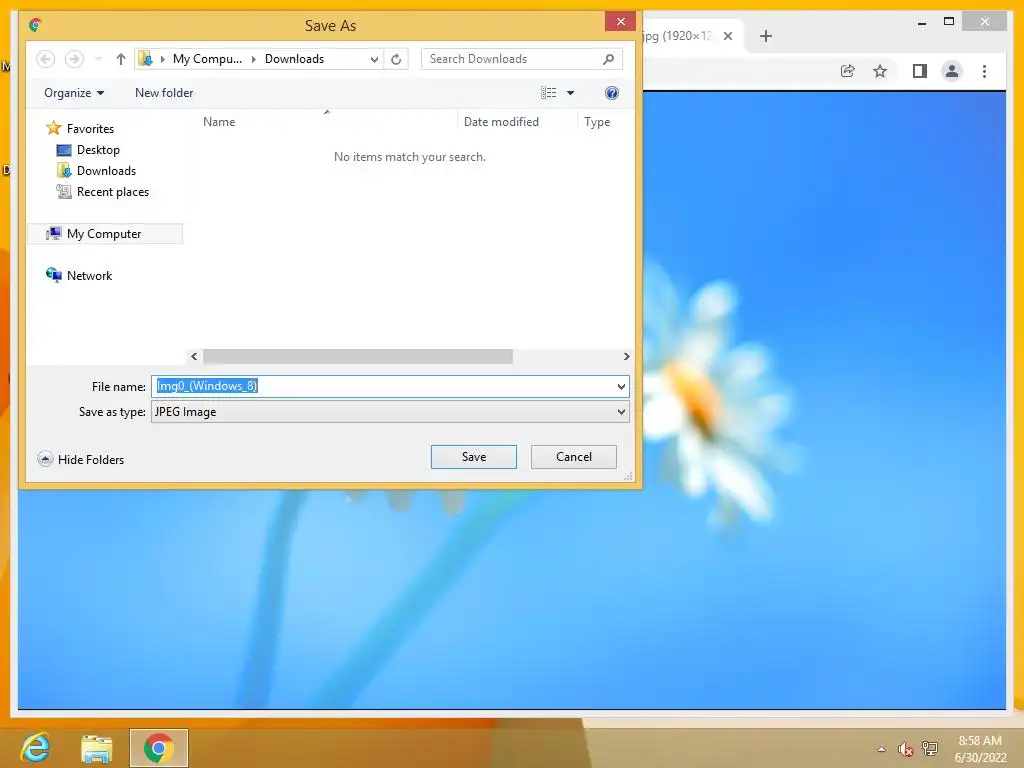This screenshot has width=1024, height=768.
Task: Open Chrome three-dot menu
Action: [x=984, y=71]
